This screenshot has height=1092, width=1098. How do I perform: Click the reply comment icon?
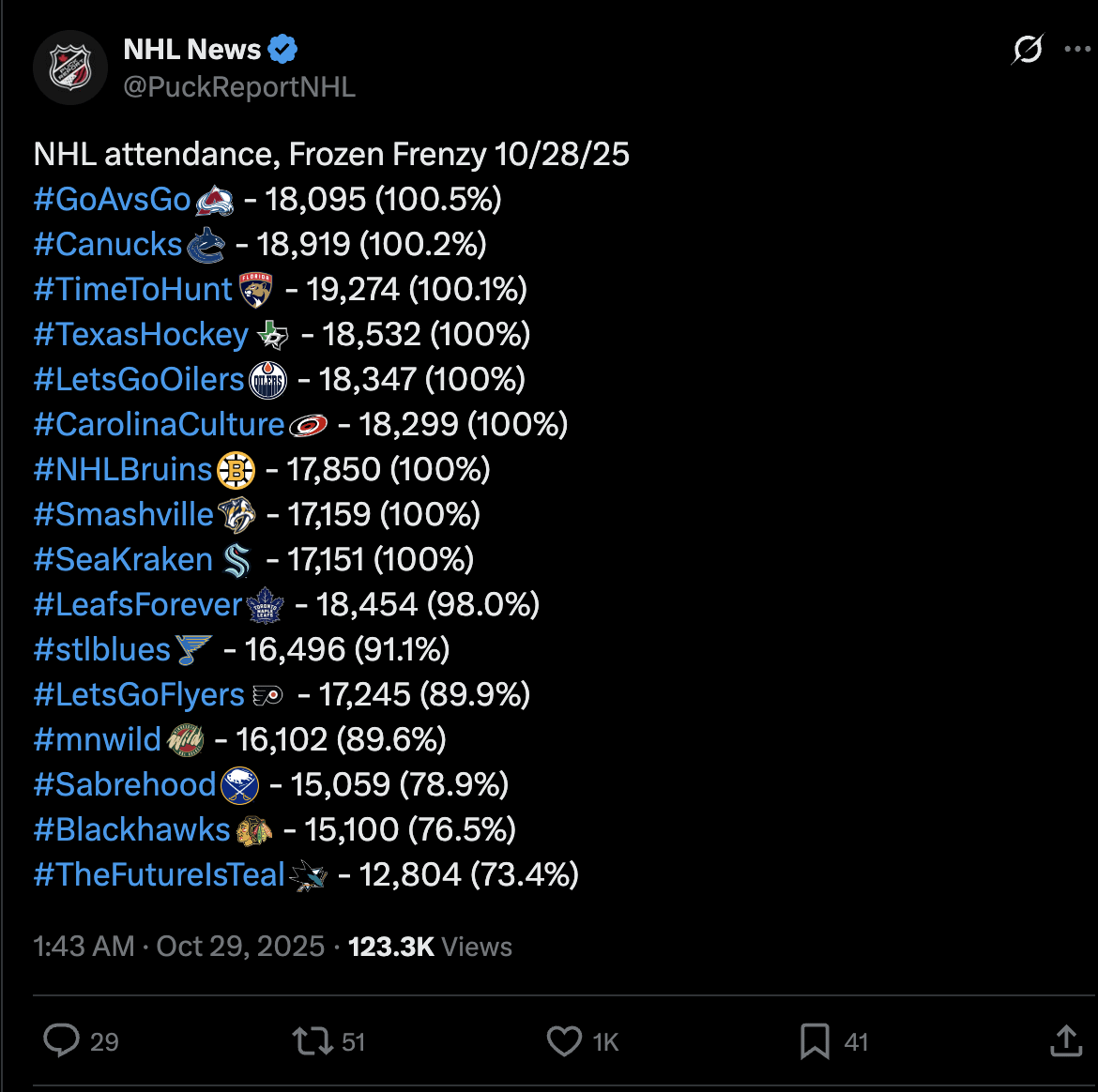[62, 1041]
